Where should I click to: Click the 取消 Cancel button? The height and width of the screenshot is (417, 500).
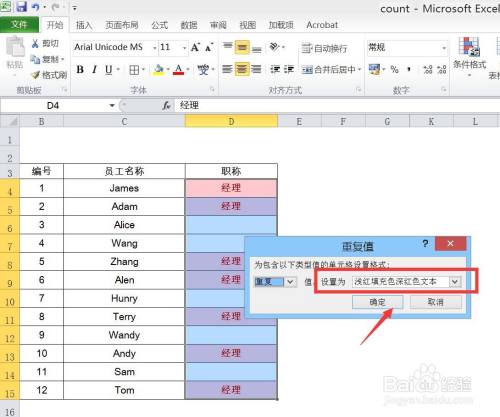[x=436, y=302]
